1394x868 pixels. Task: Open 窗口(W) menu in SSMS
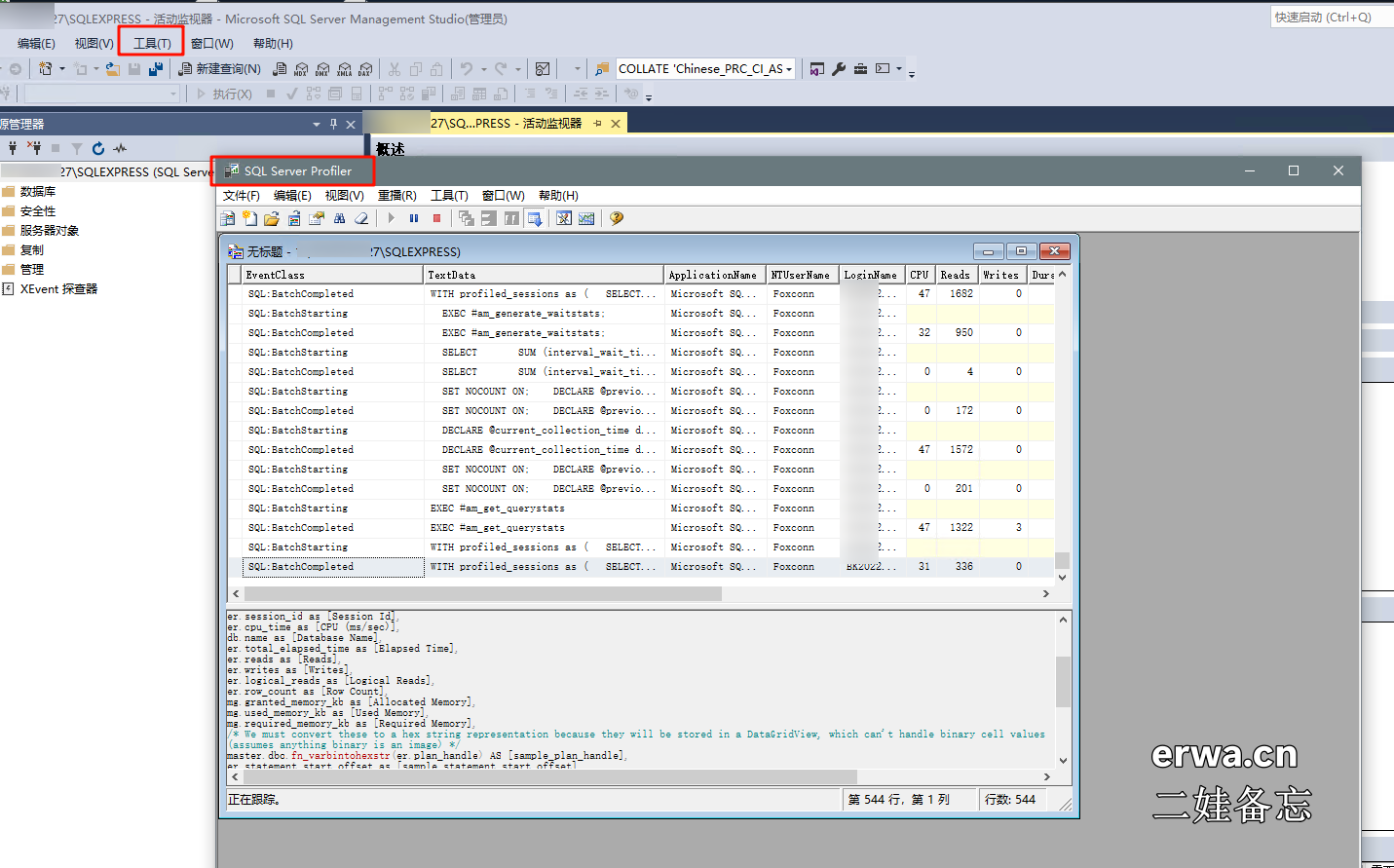pyautogui.click(x=212, y=44)
